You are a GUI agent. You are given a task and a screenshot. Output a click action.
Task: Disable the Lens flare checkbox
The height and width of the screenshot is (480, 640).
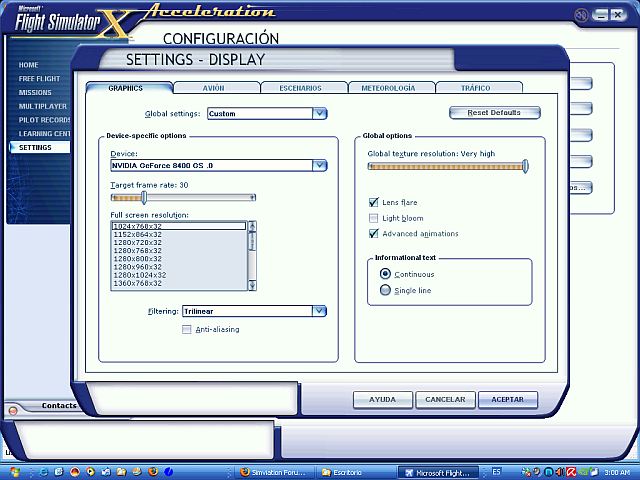click(x=374, y=202)
